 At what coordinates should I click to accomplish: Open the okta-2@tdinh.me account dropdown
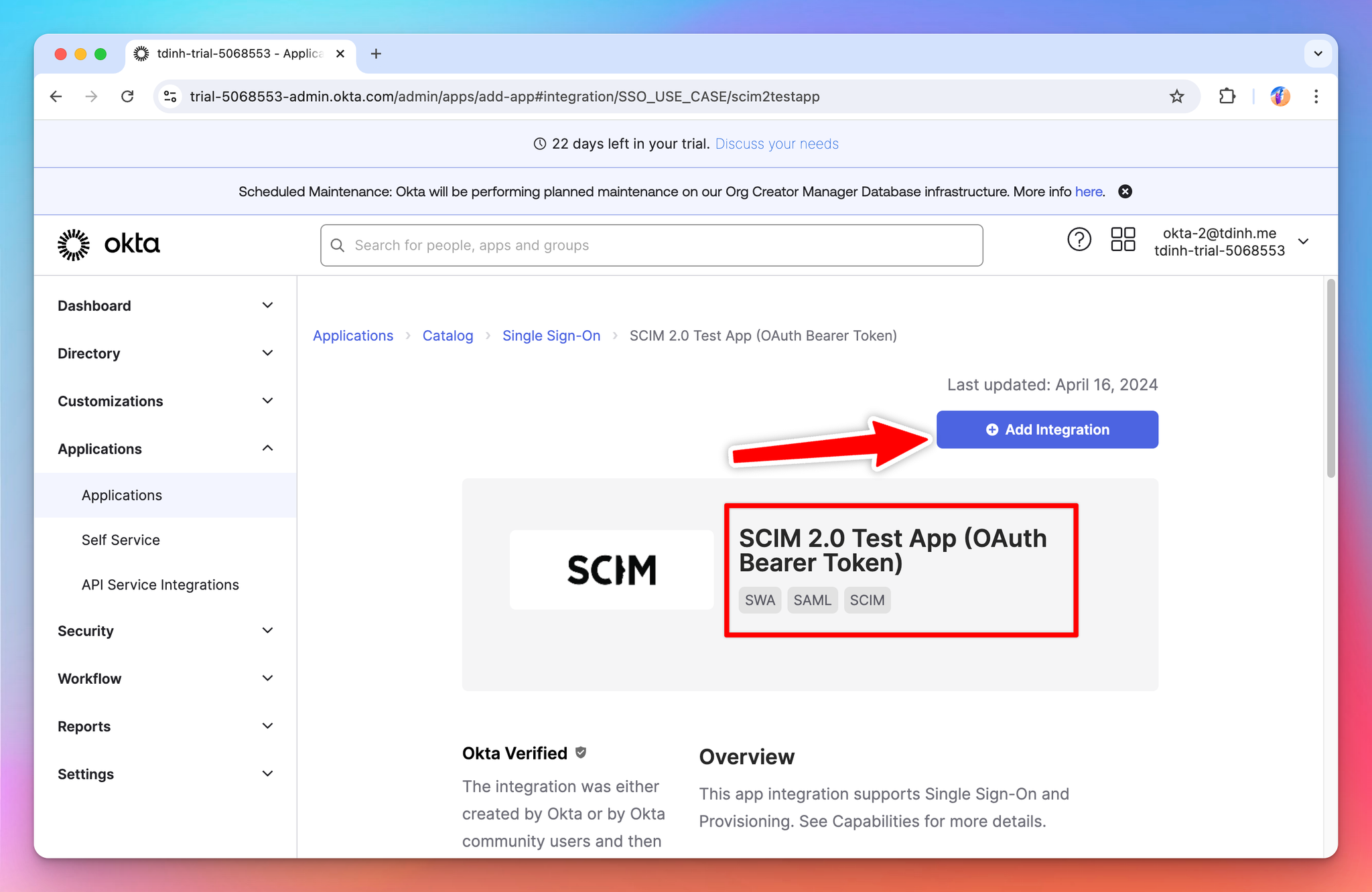click(x=1231, y=242)
